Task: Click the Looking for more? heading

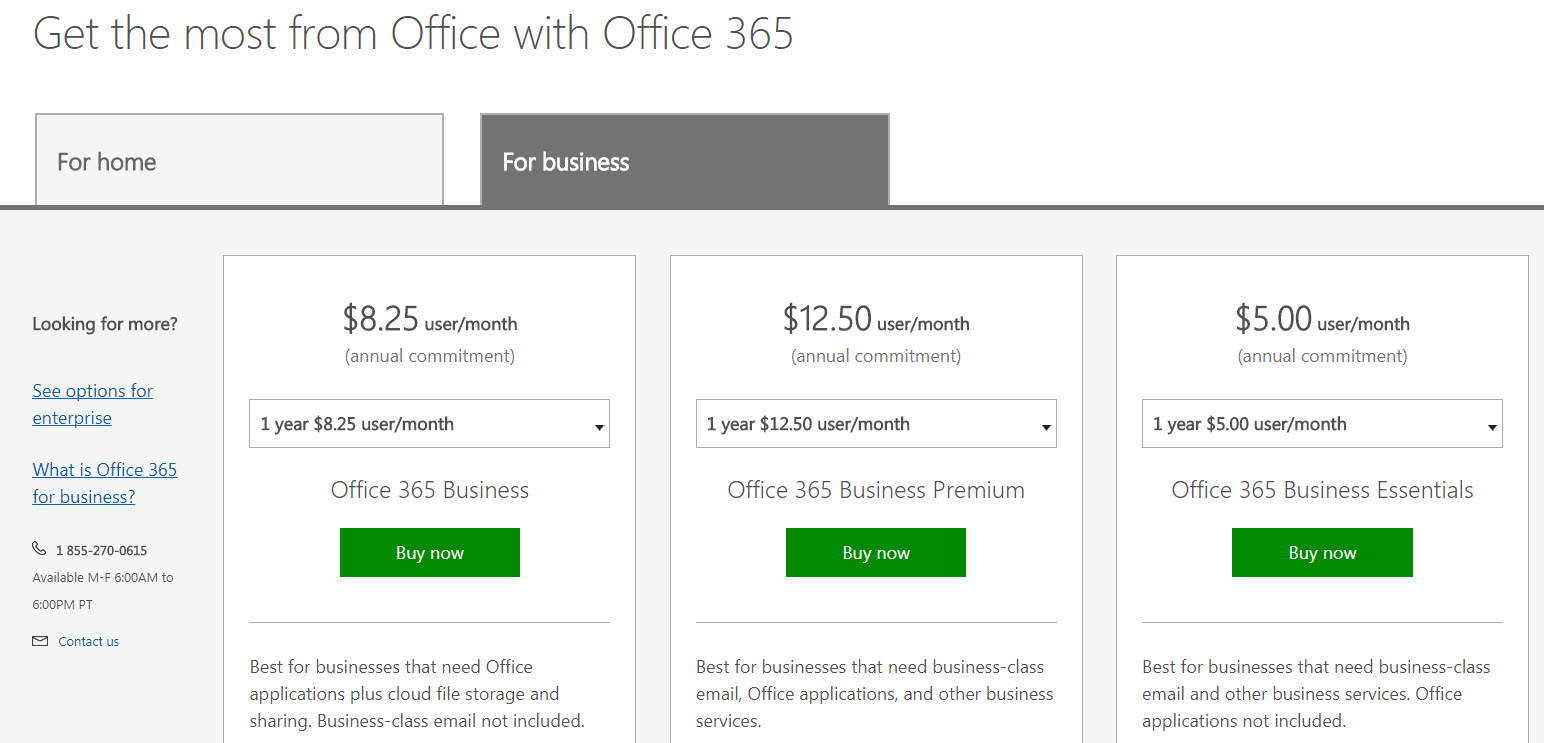Action: (105, 324)
